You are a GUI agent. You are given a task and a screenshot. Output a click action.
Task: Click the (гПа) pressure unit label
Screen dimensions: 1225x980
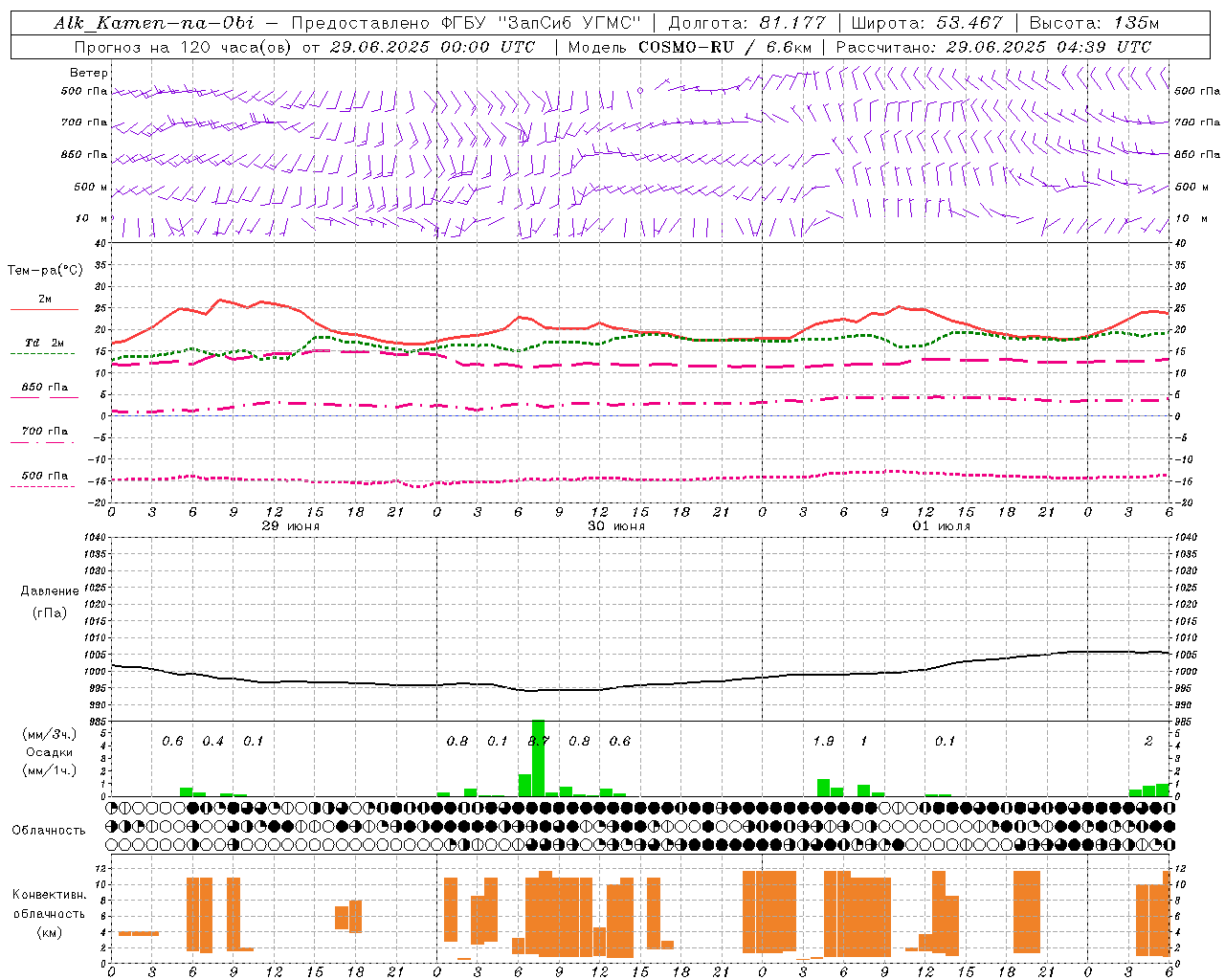(50, 612)
